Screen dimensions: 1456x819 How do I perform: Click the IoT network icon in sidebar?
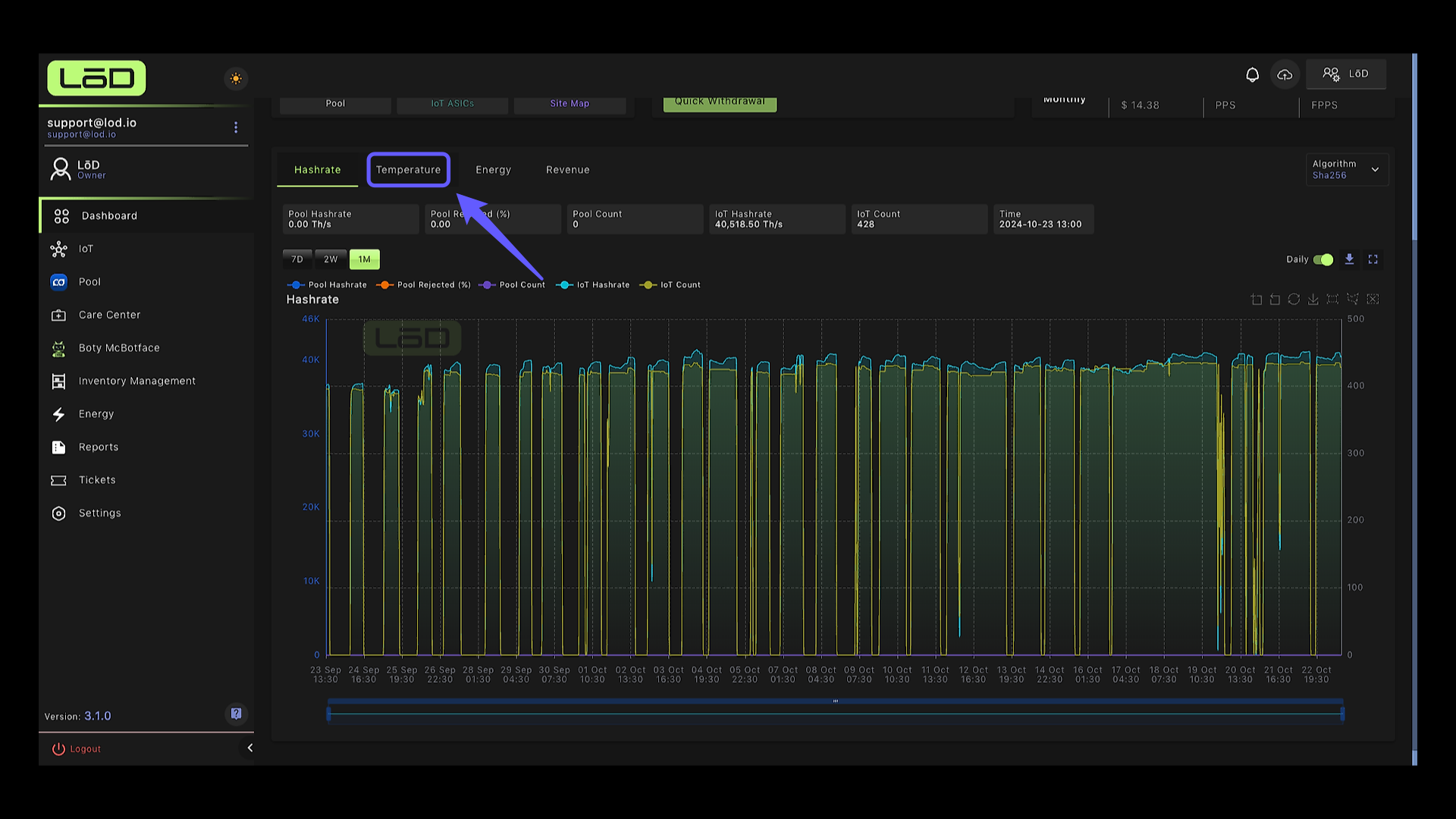point(58,249)
